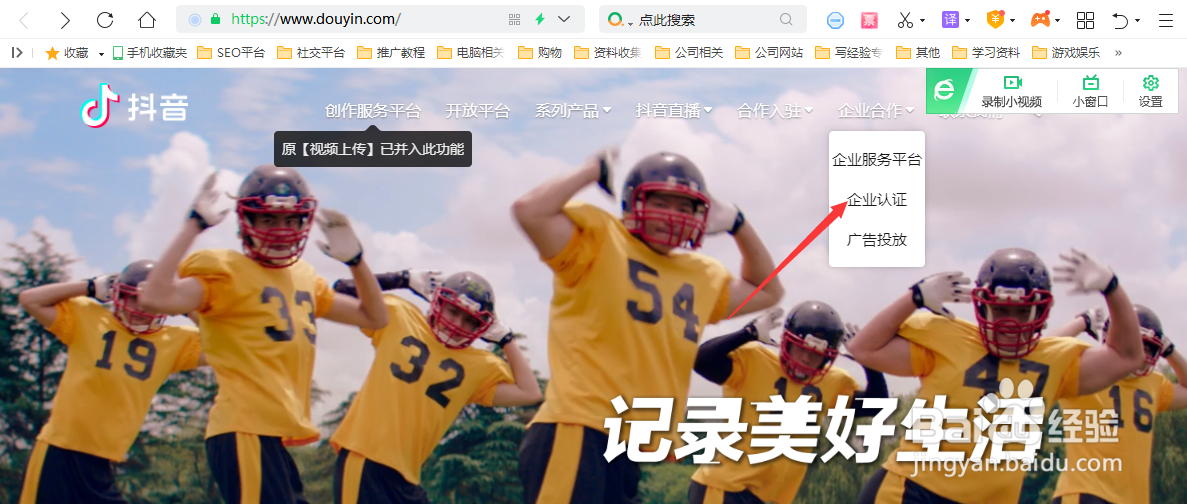Expand the address bar history dropdown
The height and width of the screenshot is (504, 1187).
564,20
